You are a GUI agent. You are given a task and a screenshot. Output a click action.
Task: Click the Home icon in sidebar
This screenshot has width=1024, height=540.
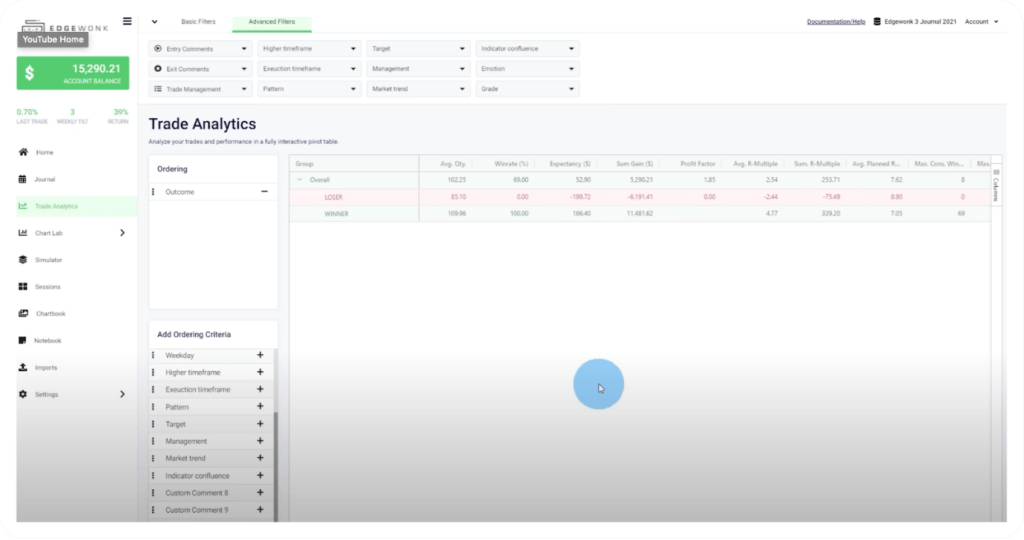pos(22,152)
